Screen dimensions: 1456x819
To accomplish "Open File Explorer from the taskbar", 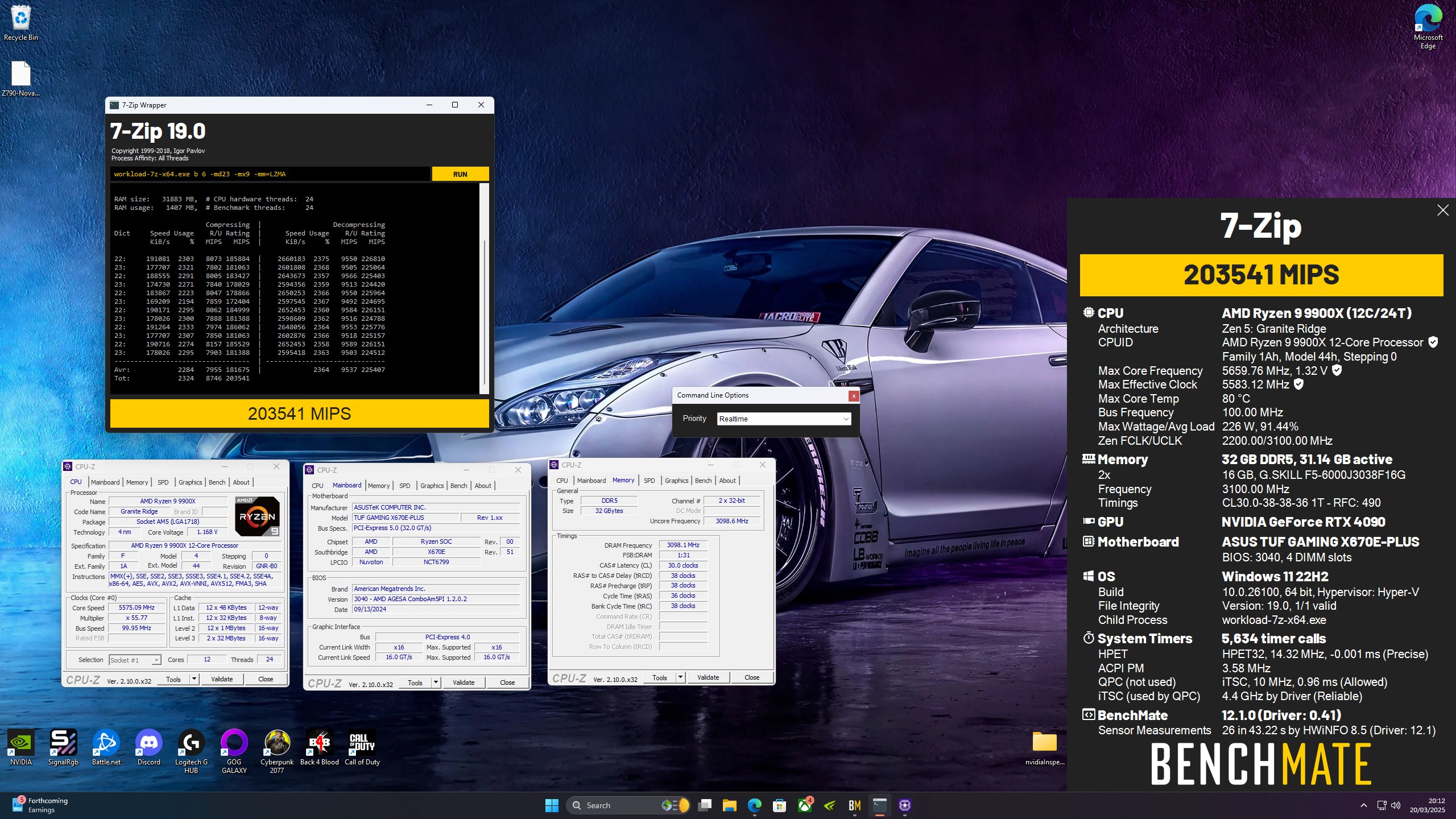I will (730, 805).
